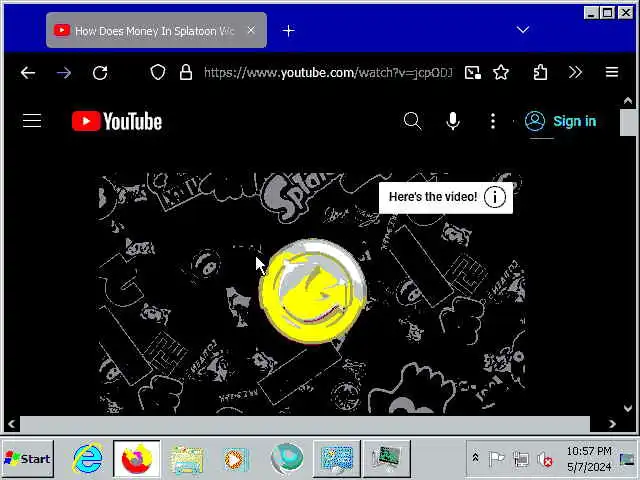
Task: Start voice search with microphone
Action: 453,121
